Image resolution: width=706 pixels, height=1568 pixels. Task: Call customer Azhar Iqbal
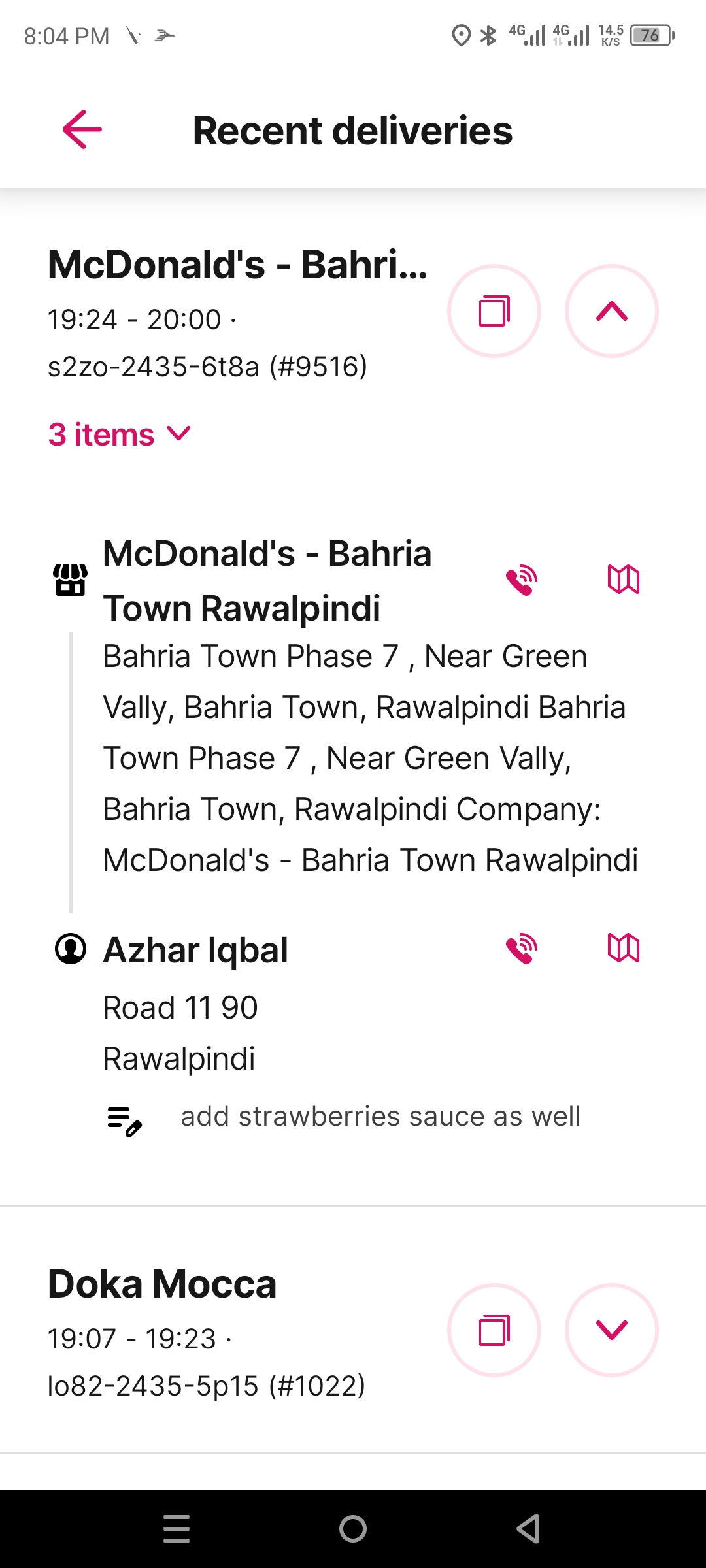(522, 948)
